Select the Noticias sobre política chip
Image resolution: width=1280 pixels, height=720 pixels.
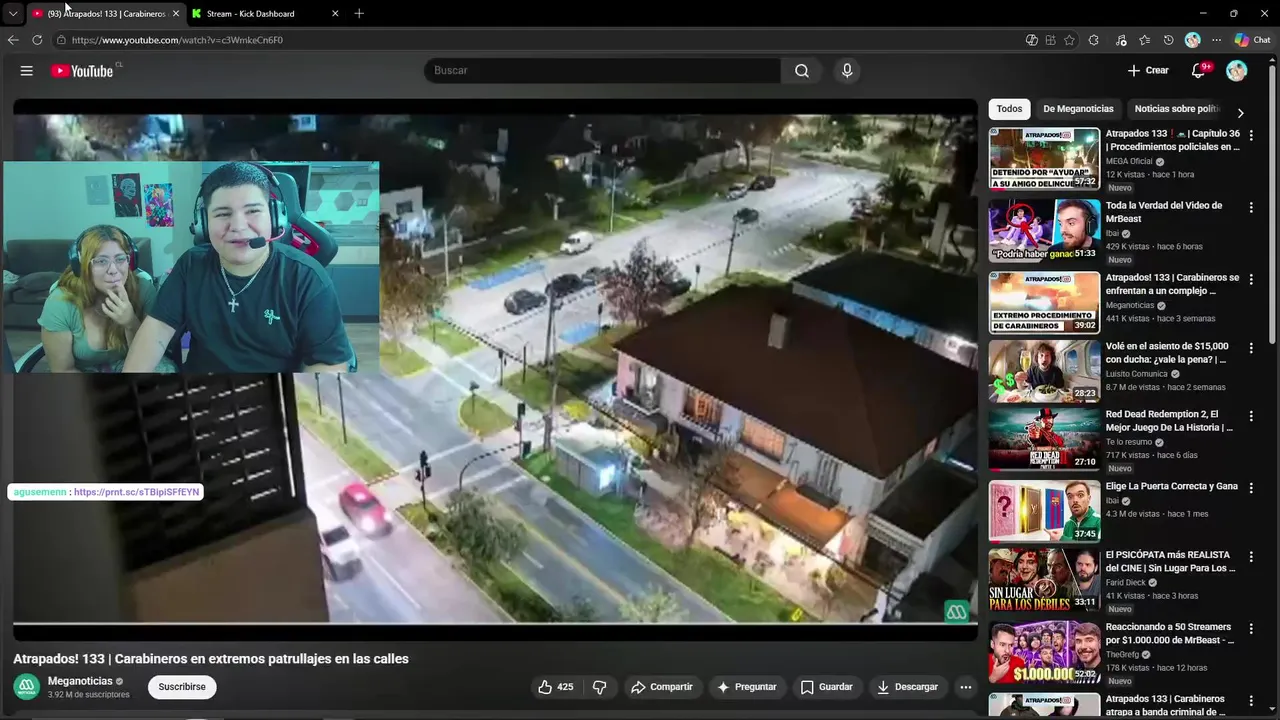[x=1177, y=109]
